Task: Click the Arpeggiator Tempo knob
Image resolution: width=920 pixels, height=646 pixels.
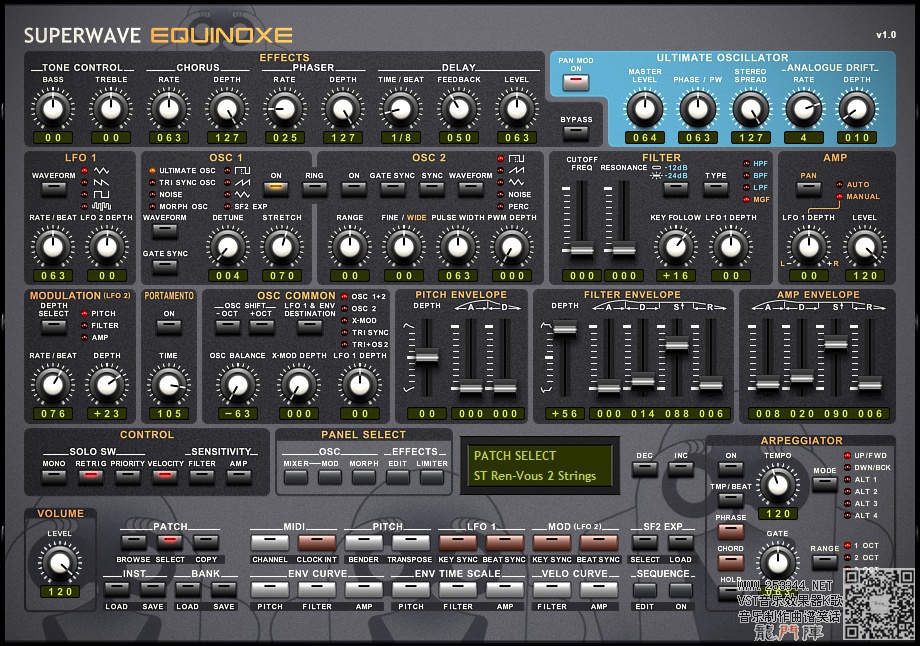Action: (x=778, y=484)
